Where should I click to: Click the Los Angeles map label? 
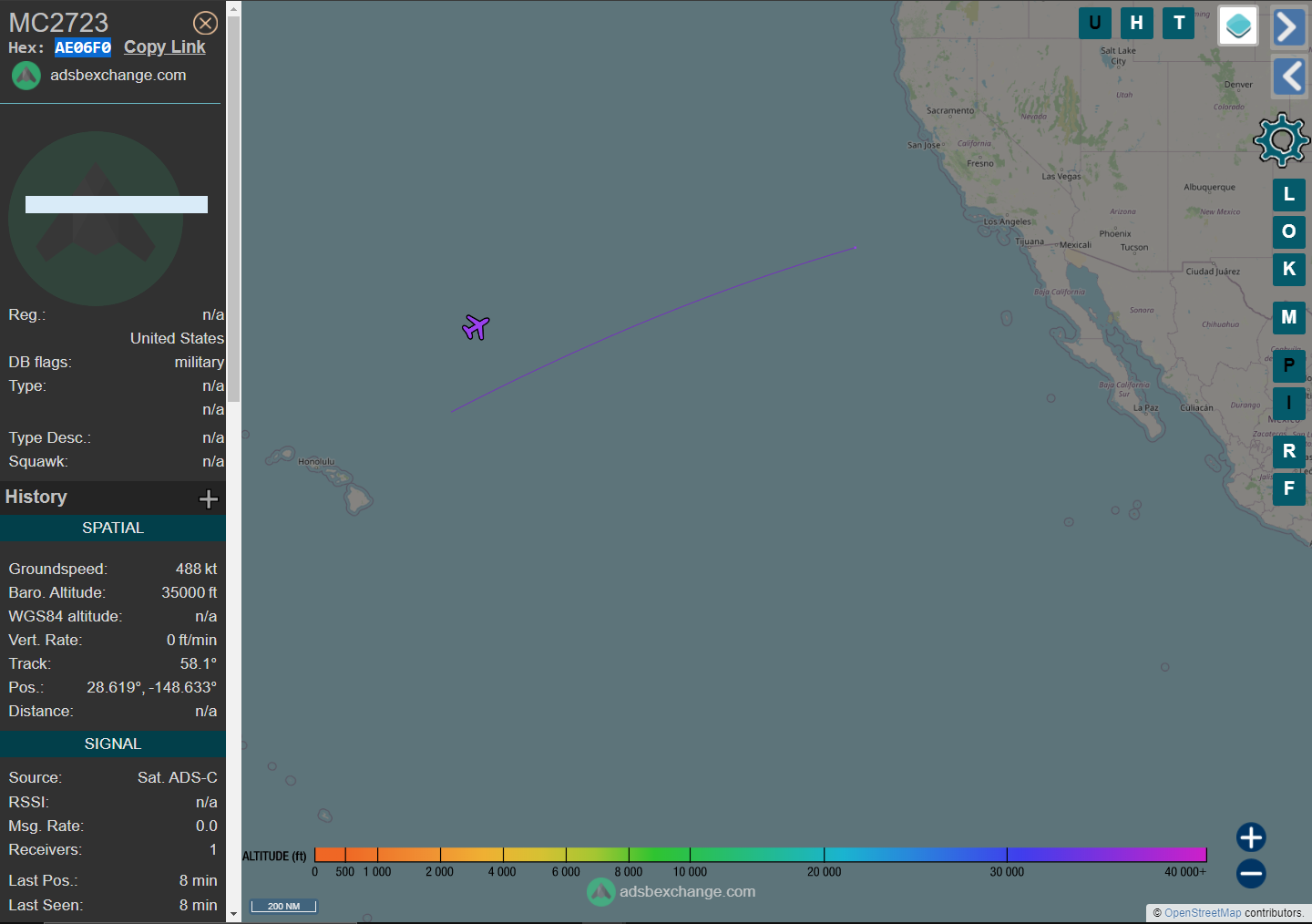(1008, 221)
